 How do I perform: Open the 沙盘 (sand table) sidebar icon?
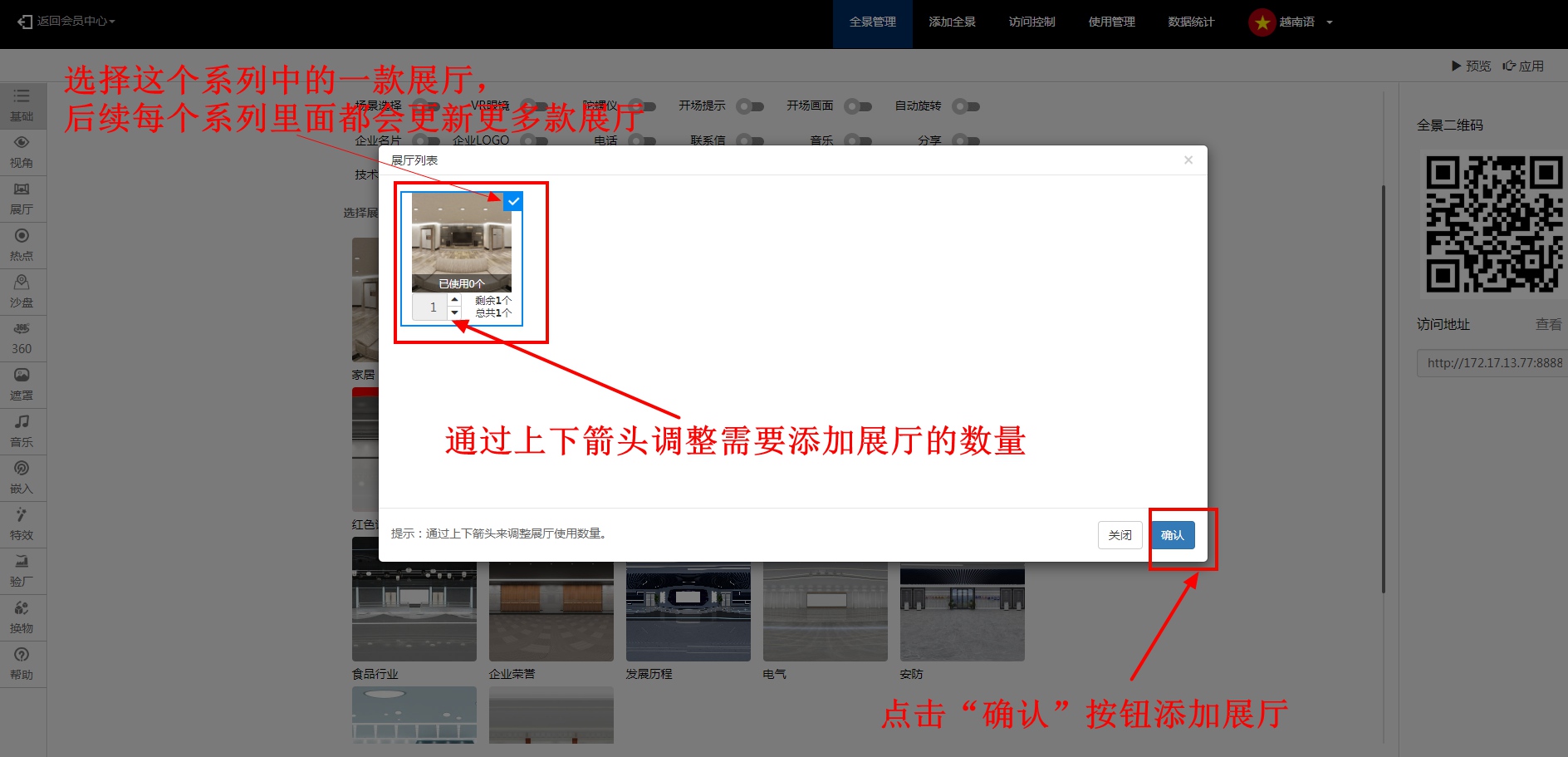pyautogui.click(x=22, y=292)
